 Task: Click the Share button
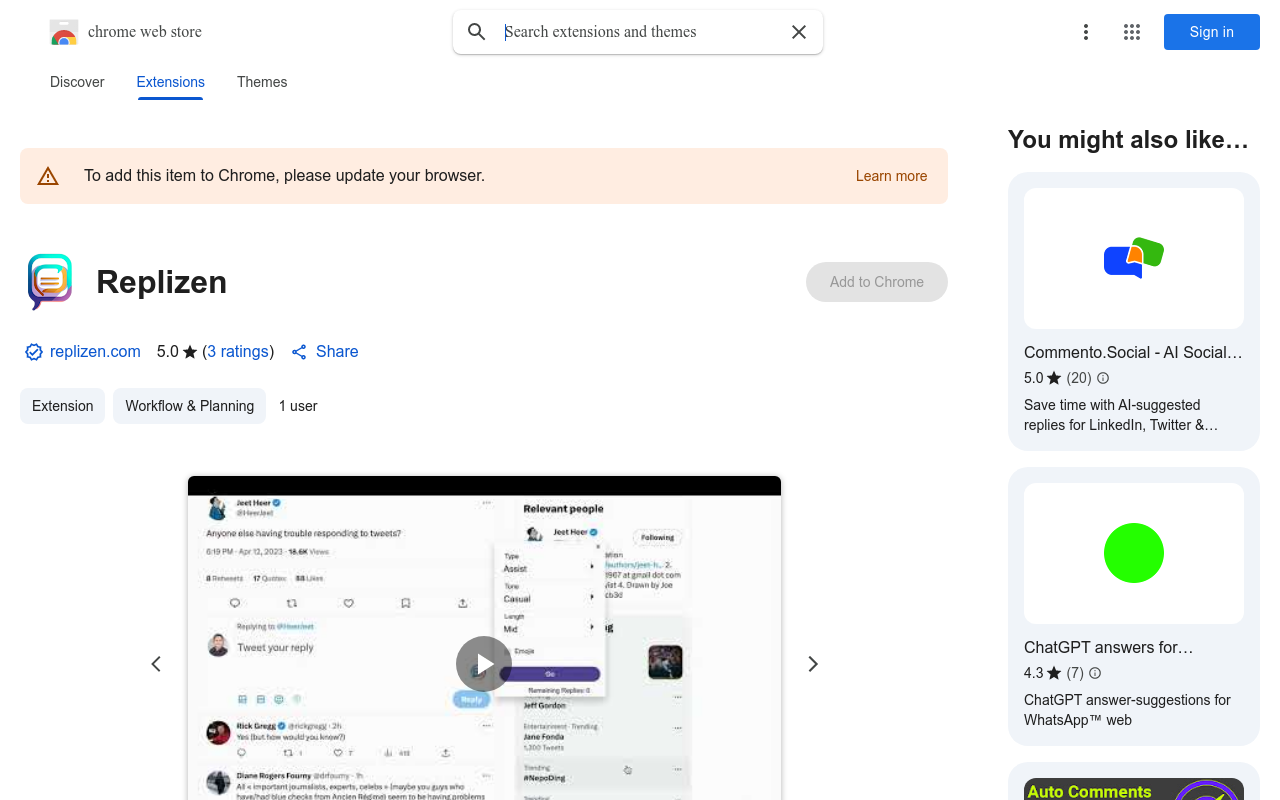pyautogui.click(x=325, y=352)
